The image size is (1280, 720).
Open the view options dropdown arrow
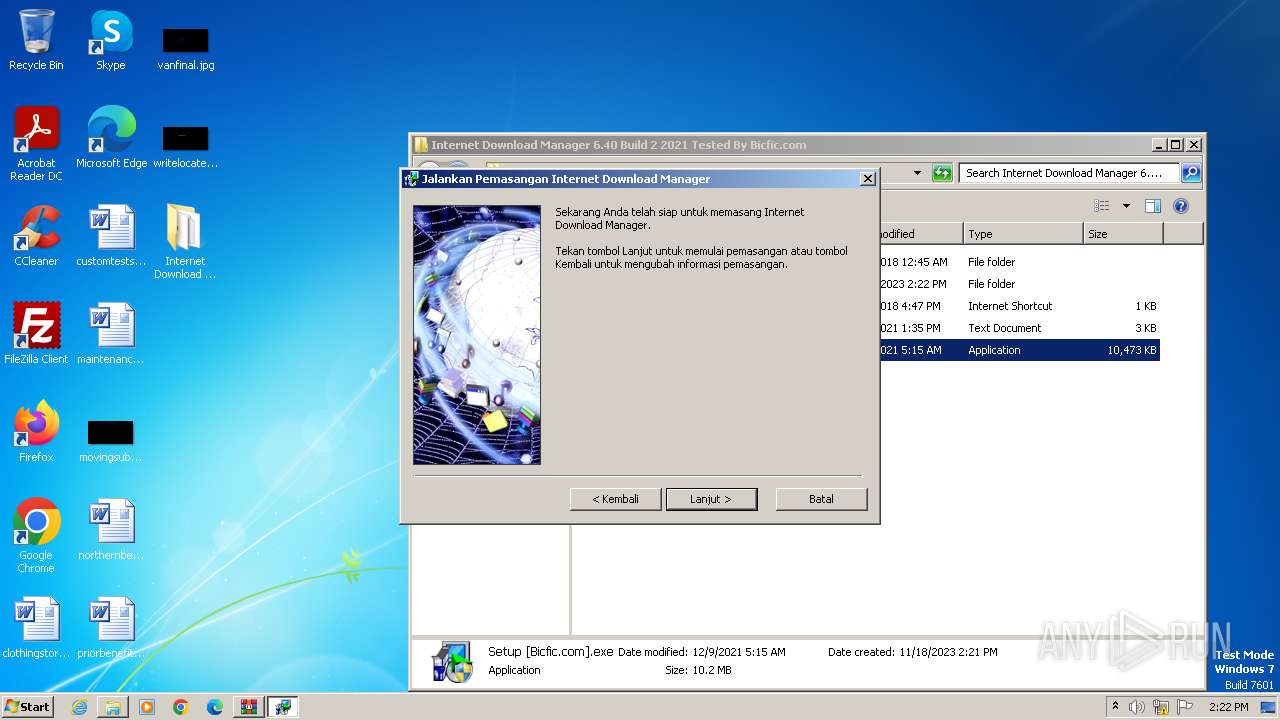1126,206
